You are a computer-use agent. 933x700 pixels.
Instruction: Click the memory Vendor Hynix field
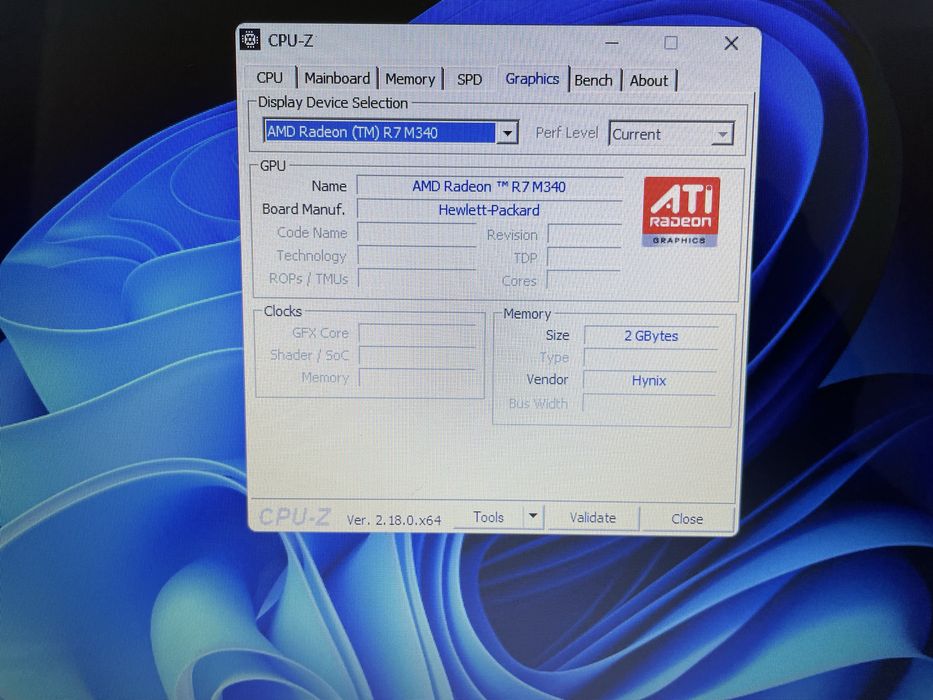pyautogui.click(x=649, y=380)
